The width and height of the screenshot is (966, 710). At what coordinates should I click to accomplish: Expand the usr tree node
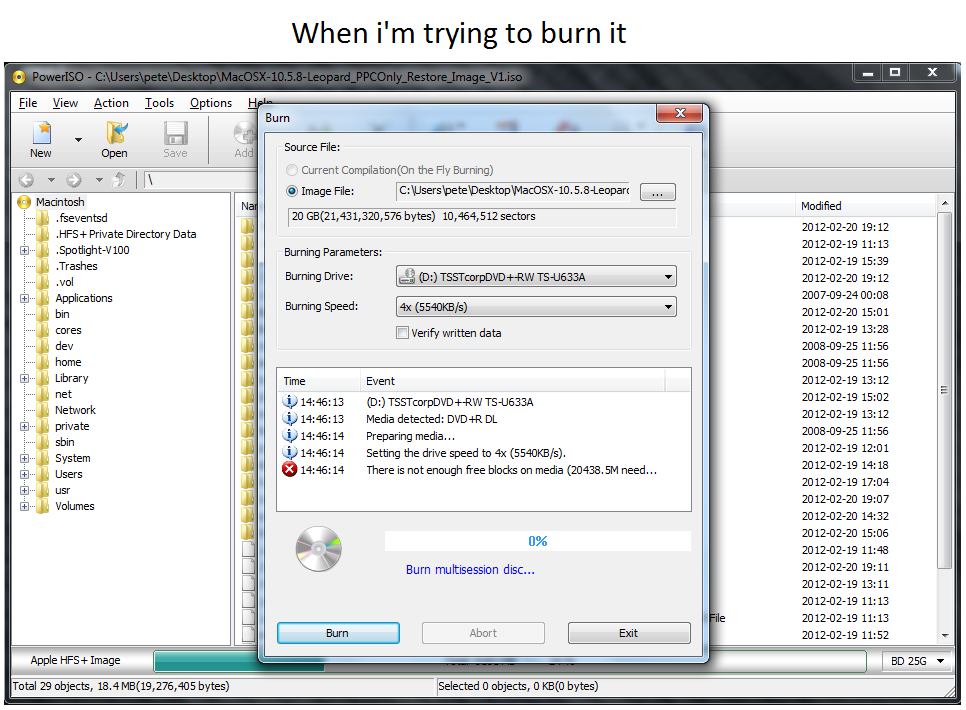coord(24,491)
